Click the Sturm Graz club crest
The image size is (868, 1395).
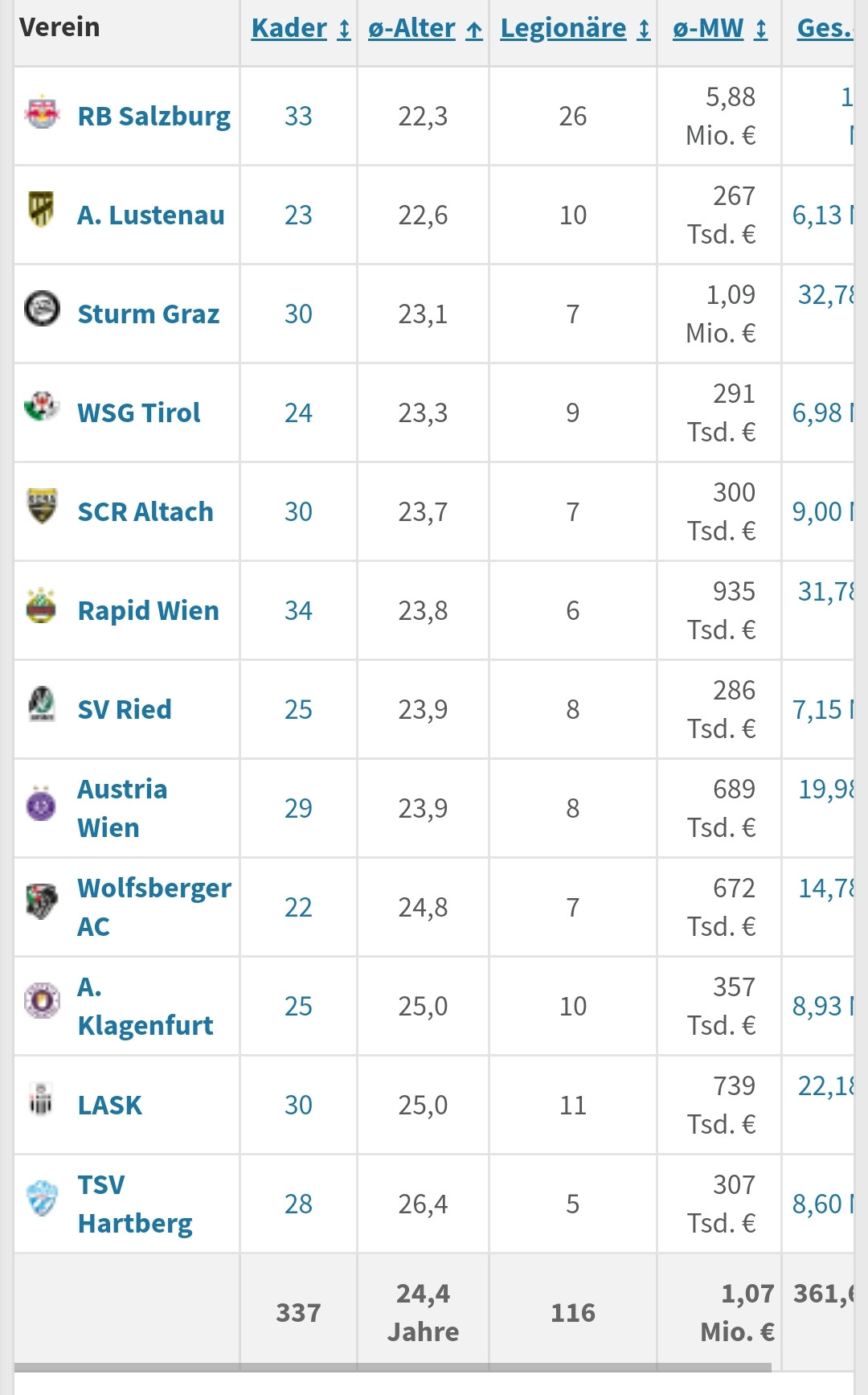pyautogui.click(x=42, y=309)
